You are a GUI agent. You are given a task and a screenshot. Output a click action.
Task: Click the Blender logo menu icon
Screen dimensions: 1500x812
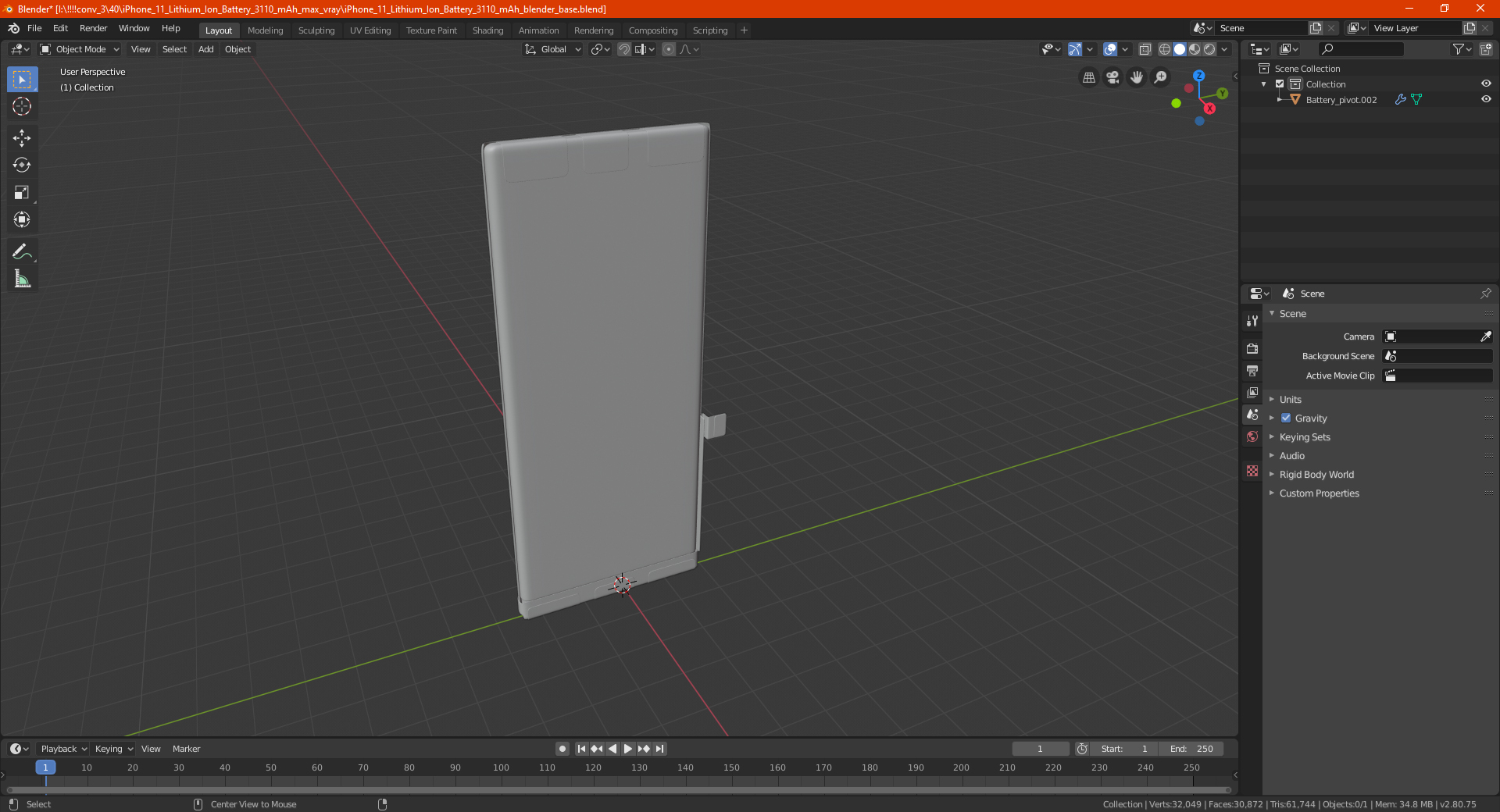tap(14, 28)
